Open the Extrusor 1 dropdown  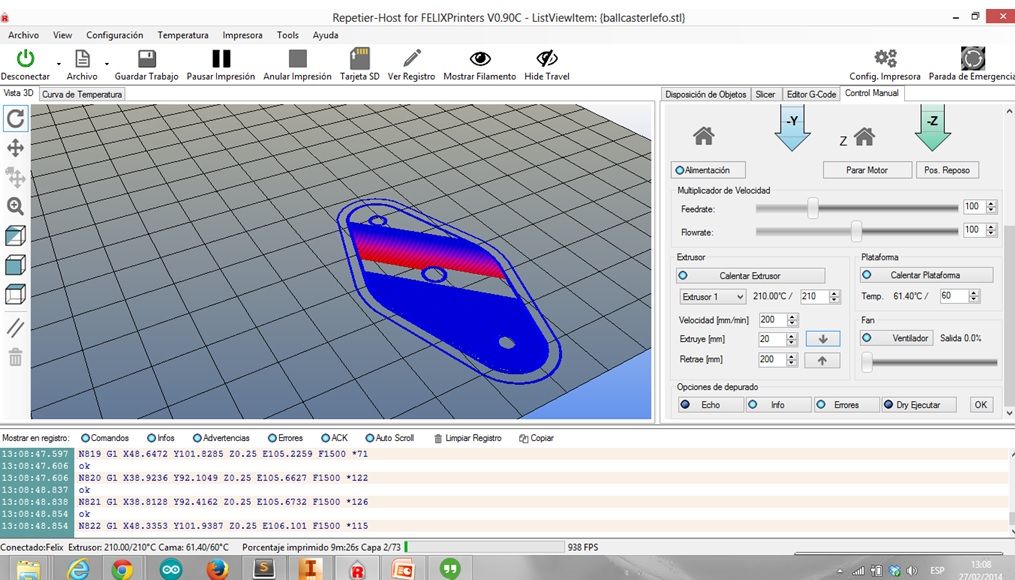(x=712, y=296)
